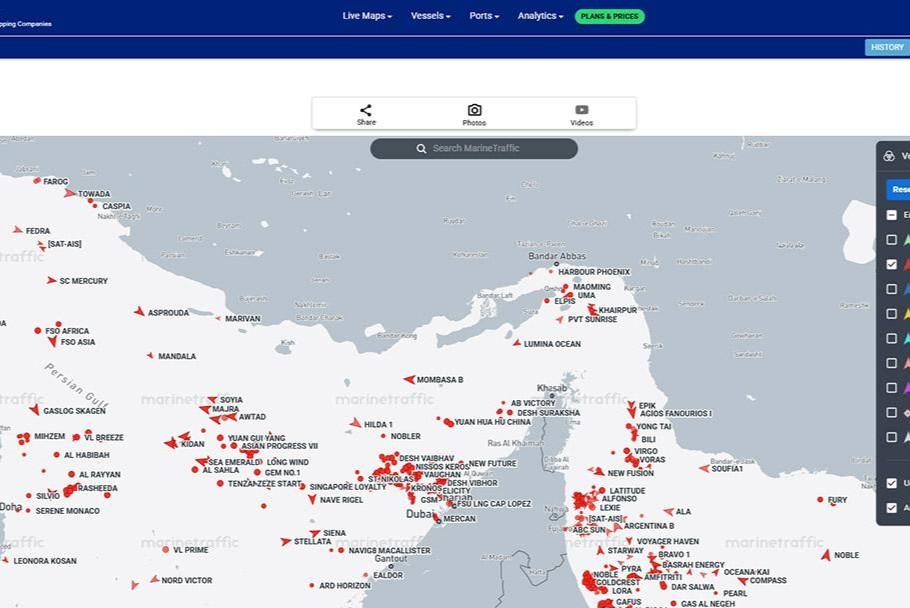Select the SC MERCURY vessel arrow
This screenshot has height=608, width=910.
(x=52, y=280)
